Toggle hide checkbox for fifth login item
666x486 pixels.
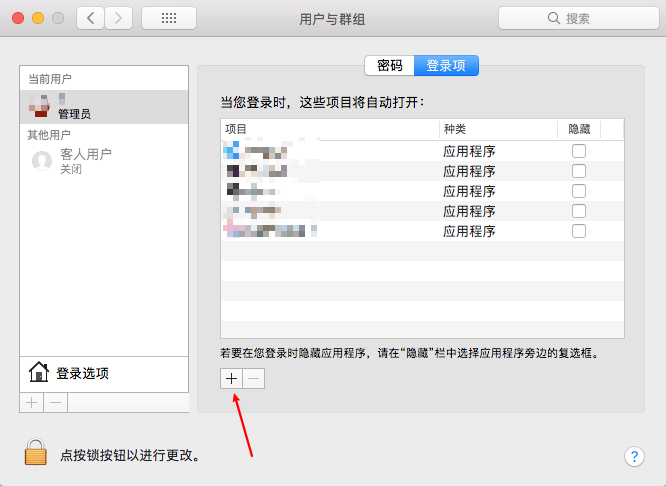pos(578,231)
